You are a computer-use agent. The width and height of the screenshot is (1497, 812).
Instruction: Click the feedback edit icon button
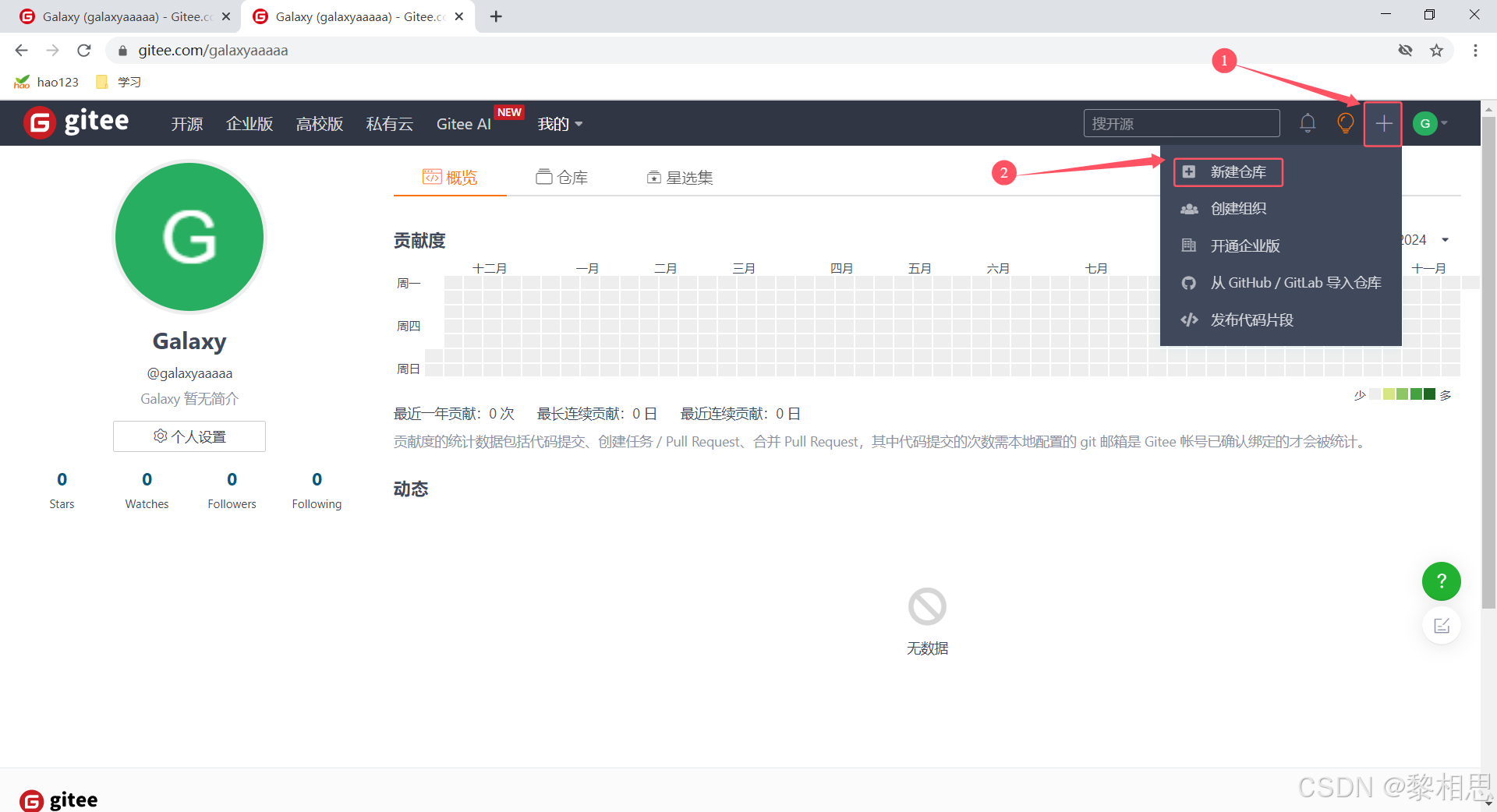click(x=1441, y=626)
